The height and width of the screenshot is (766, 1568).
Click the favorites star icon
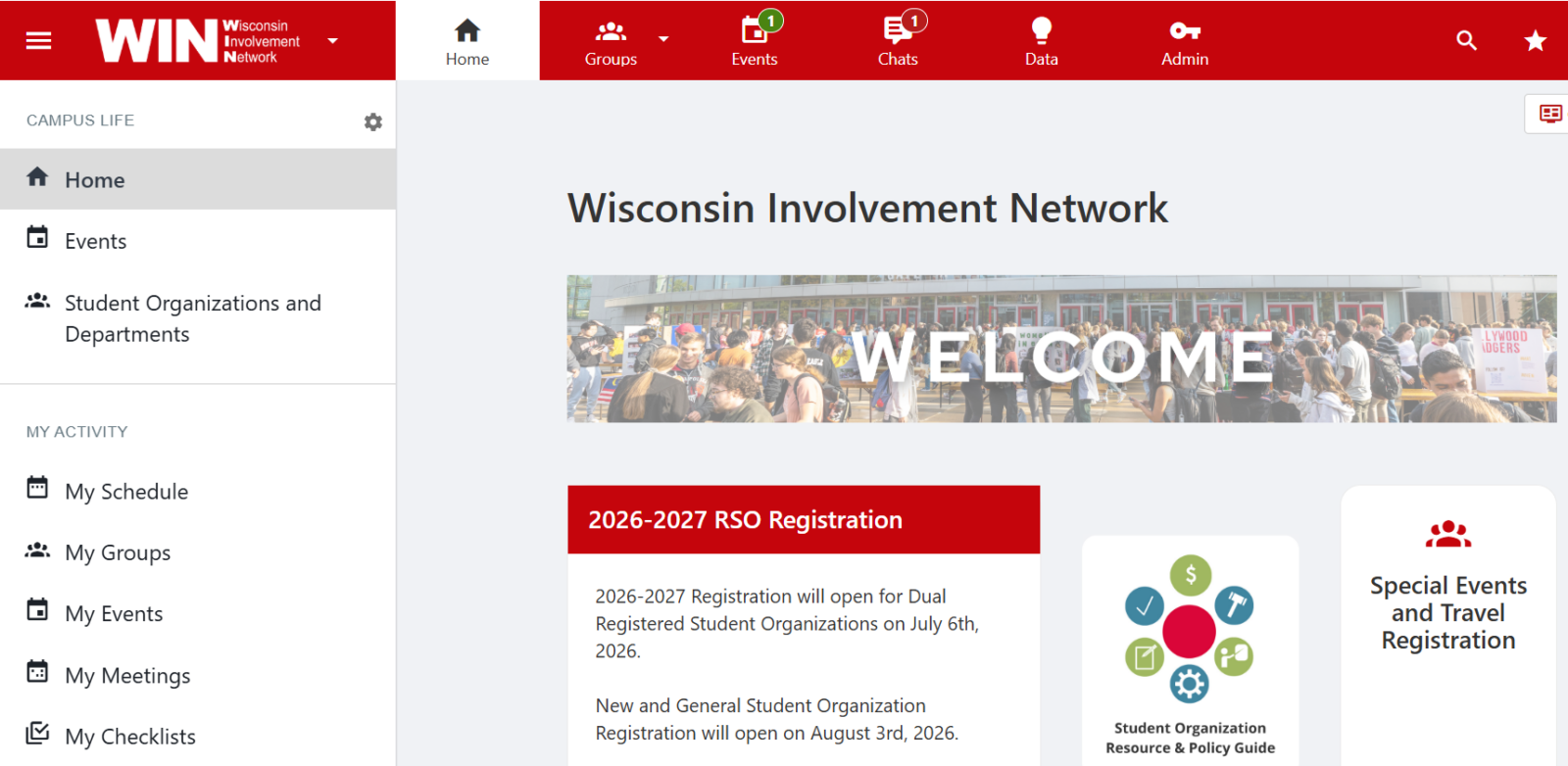pos(1536,40)
